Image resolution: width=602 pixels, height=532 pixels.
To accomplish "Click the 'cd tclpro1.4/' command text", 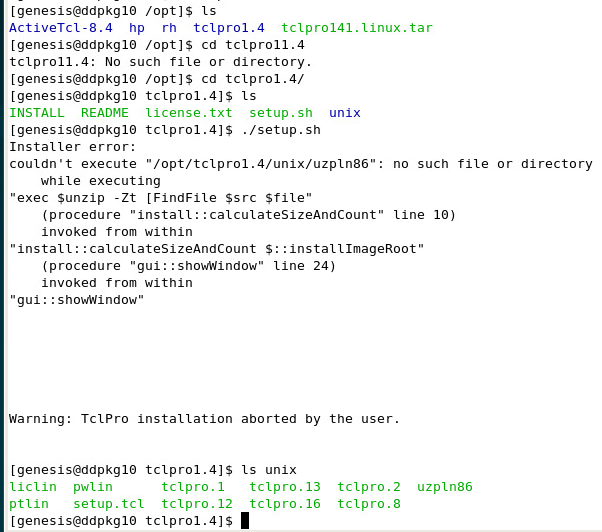I will click(x=253, y=79).
